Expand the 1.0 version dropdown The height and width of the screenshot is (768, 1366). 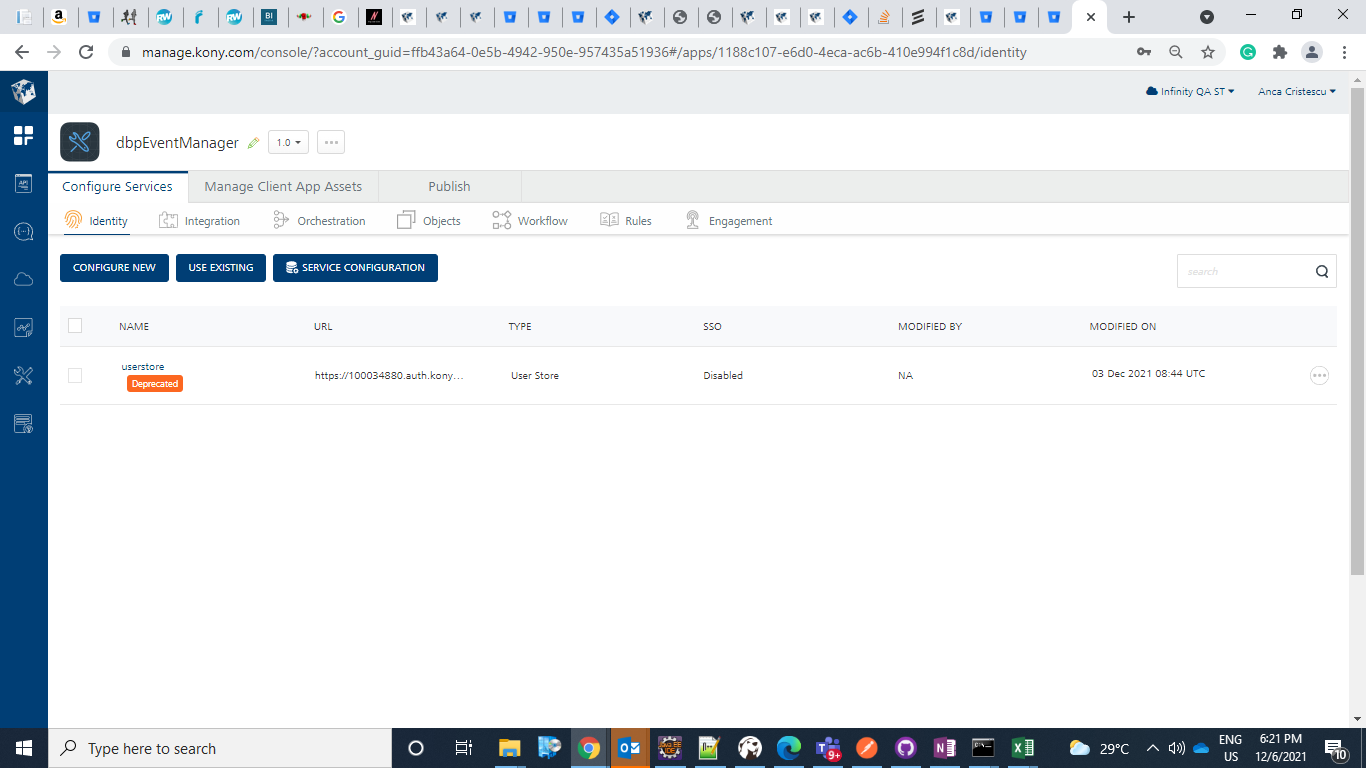(x=288, y=142)
